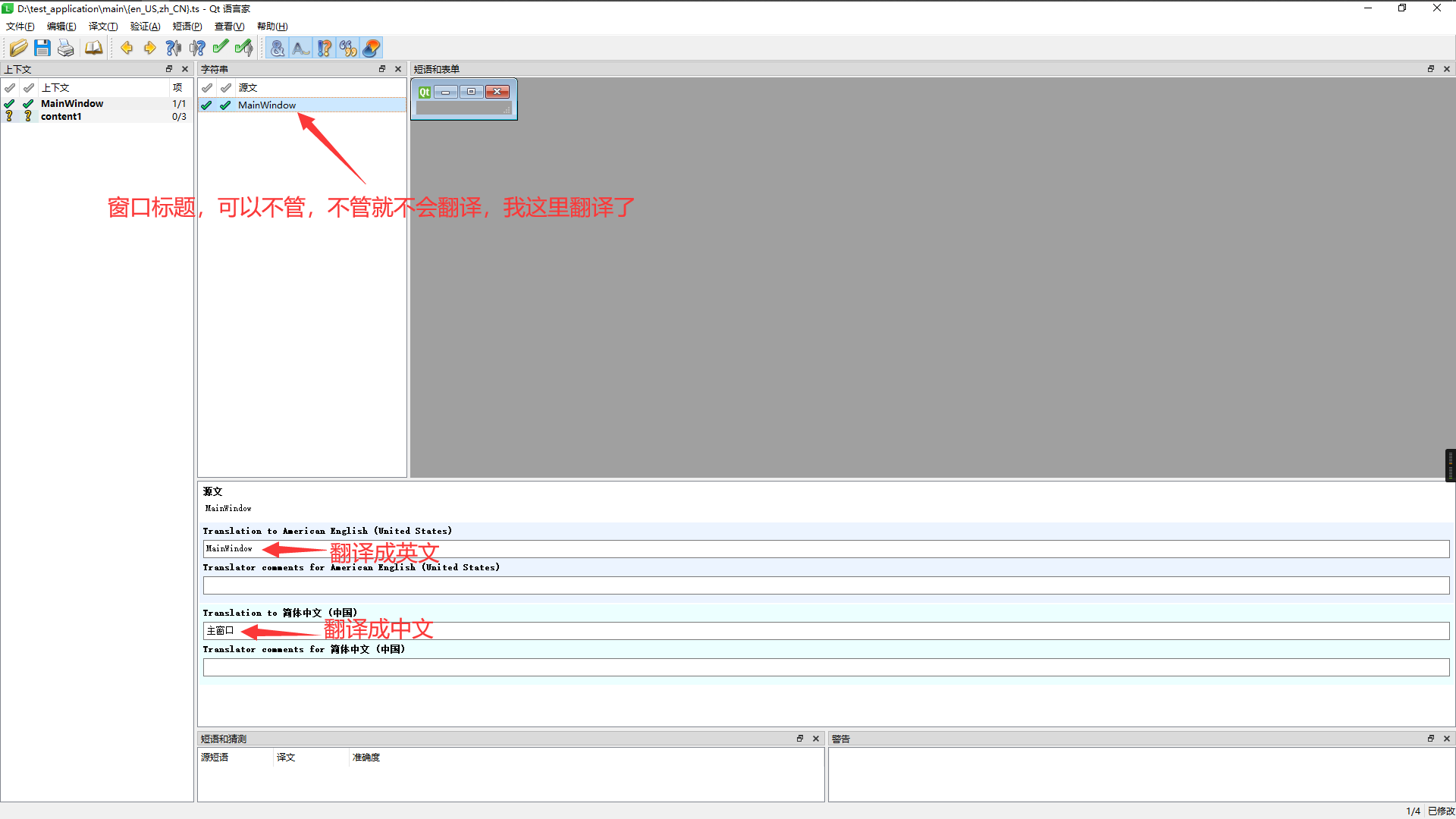Click the 1/1 count for MainWindow
The image size is (1456, 819).
pyautogui.click(x=179, y=104)
